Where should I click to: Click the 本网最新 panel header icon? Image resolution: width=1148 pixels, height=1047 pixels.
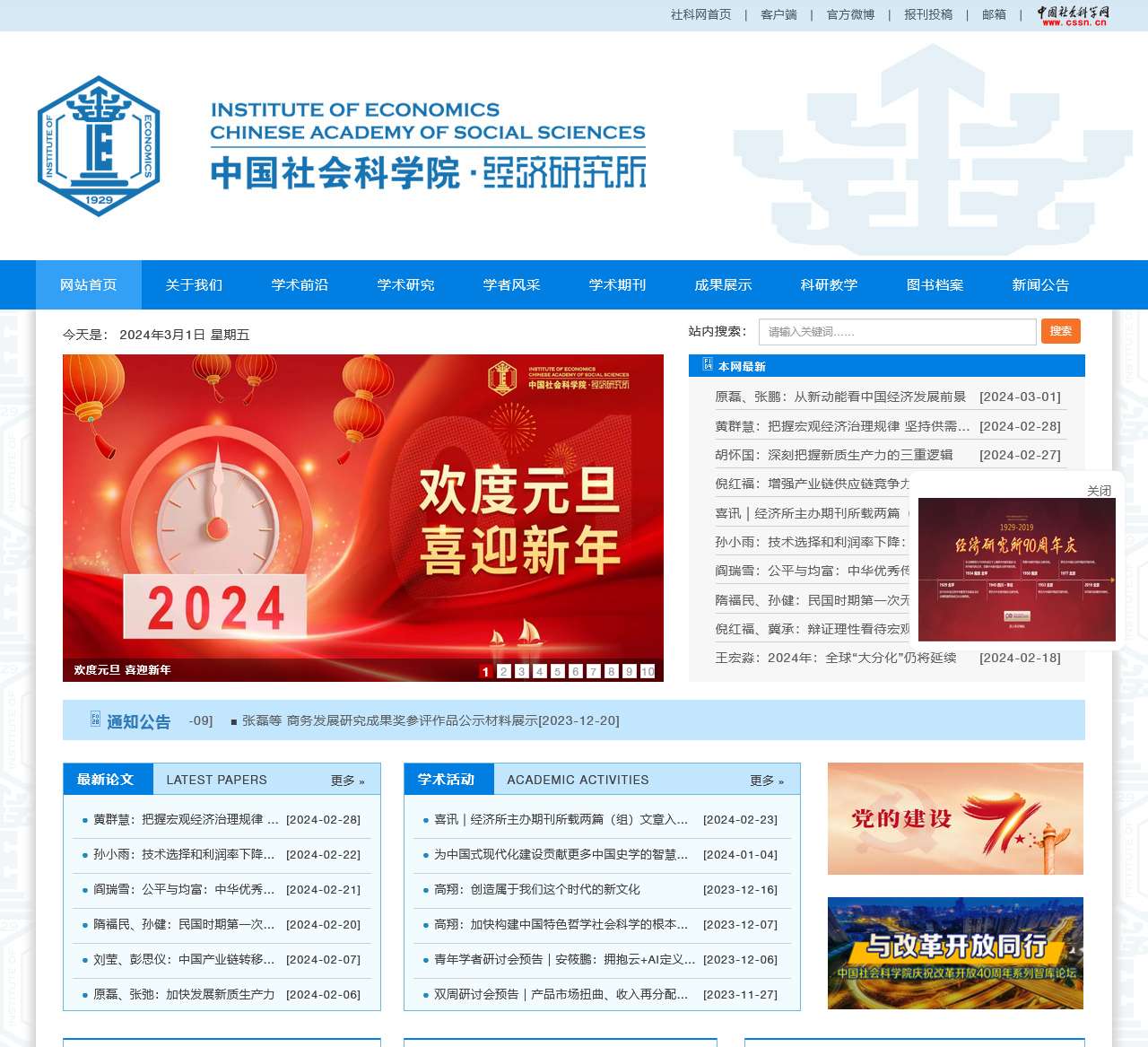[x=708, y=365]
